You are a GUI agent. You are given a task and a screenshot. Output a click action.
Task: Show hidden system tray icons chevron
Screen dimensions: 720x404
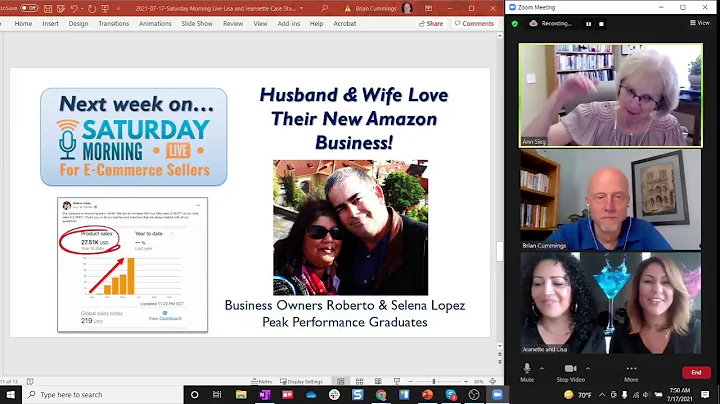tap(602, 394)
